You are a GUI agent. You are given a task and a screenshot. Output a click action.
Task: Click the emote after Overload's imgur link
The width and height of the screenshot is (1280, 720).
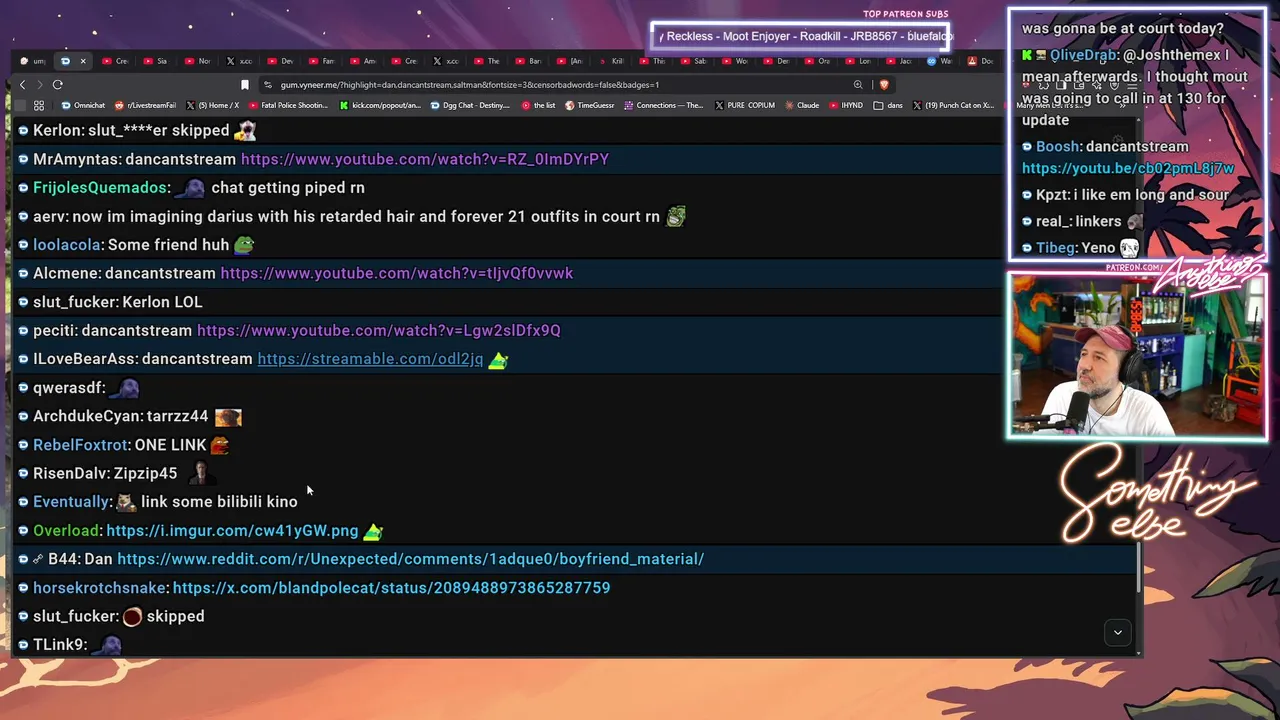coord(373,531)
